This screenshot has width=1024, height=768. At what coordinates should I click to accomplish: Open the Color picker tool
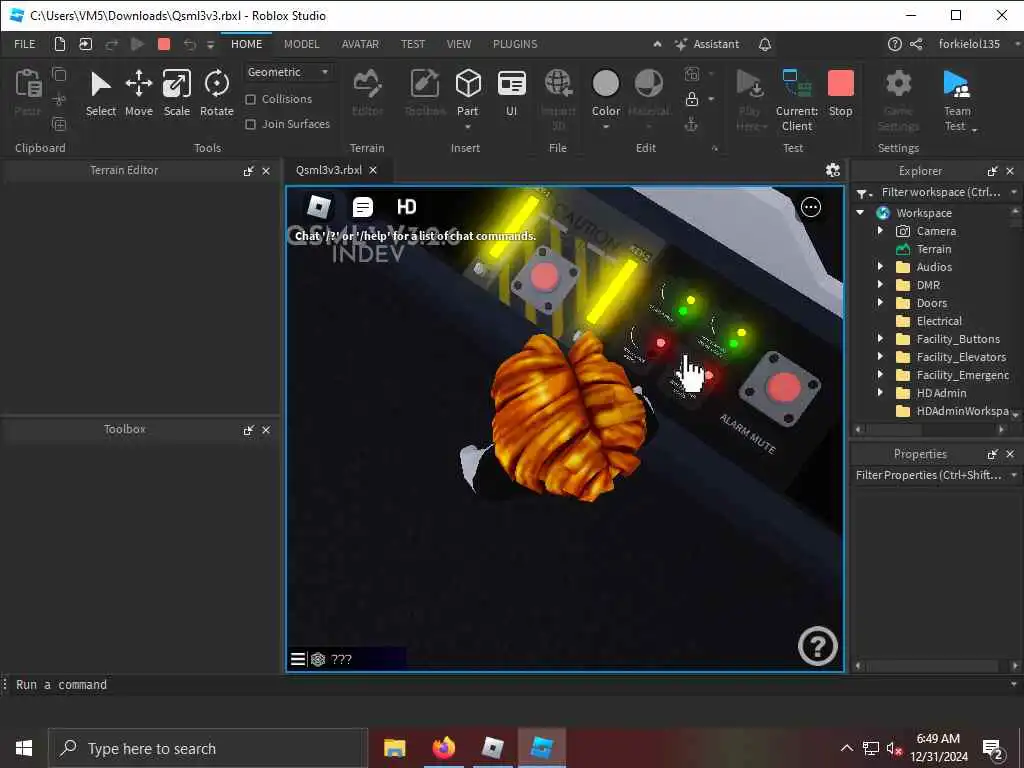click(605, 95)
